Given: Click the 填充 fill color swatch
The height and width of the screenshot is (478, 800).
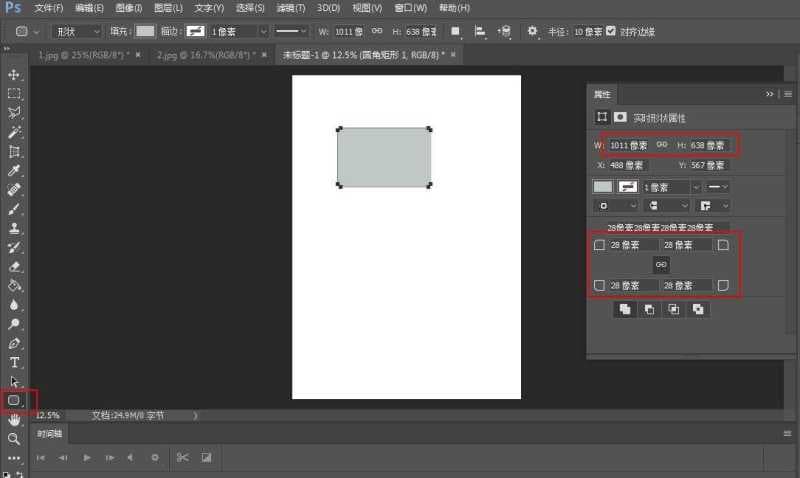Looking at the screenshot, I should (x=146, y=31).
